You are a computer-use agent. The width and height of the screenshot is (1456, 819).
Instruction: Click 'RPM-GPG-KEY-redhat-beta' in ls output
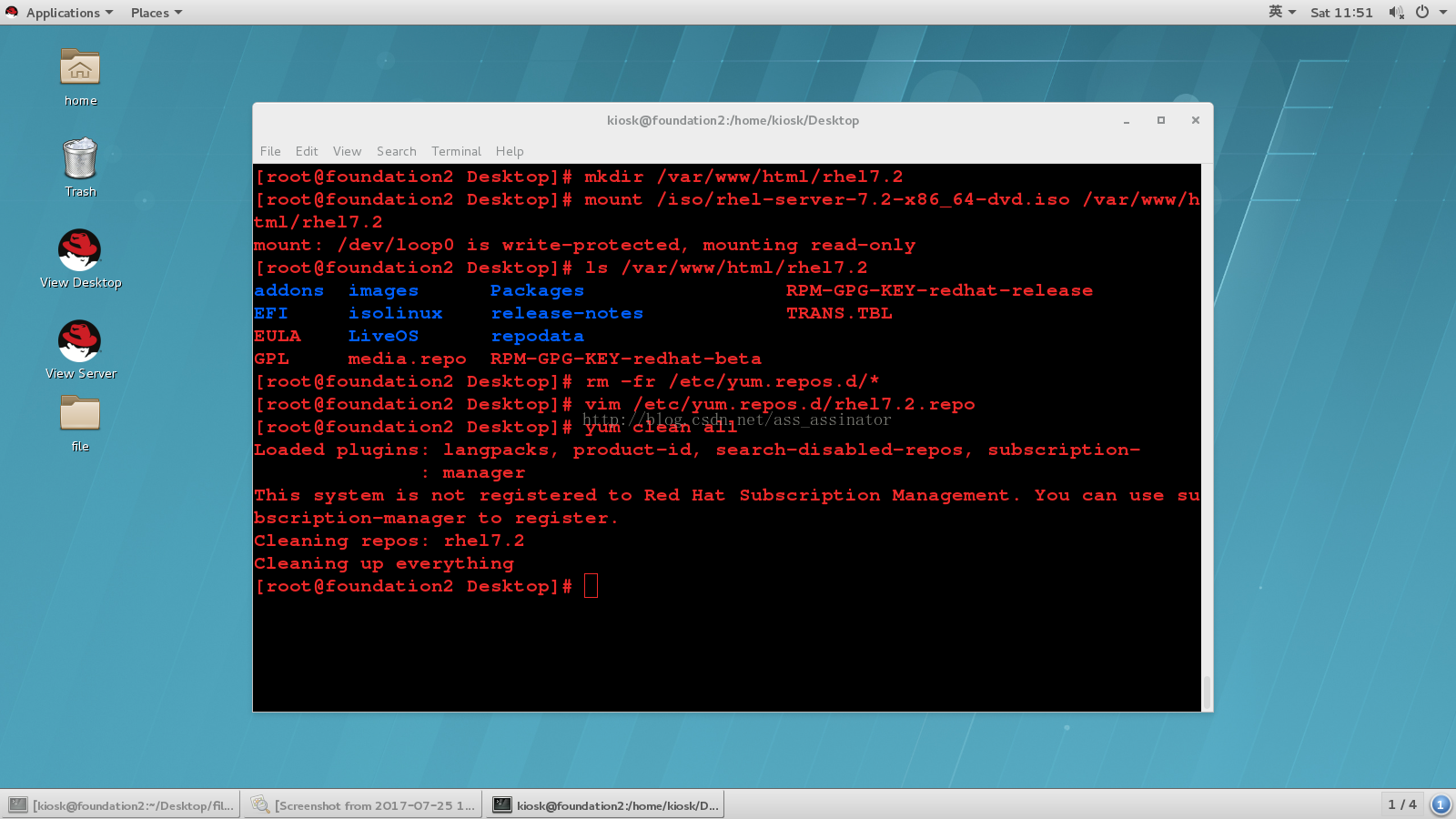[626, 359]
